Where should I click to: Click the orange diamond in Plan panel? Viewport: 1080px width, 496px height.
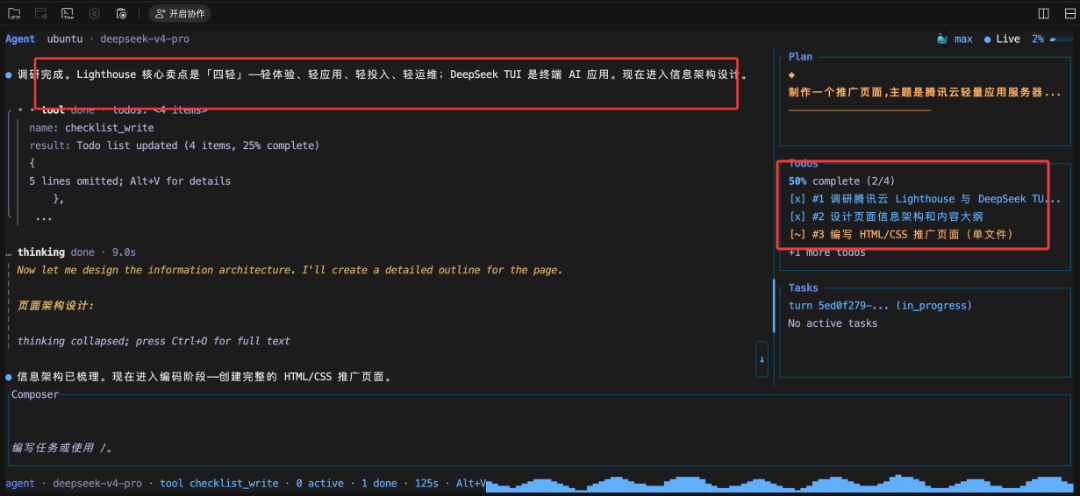[791, 74]
